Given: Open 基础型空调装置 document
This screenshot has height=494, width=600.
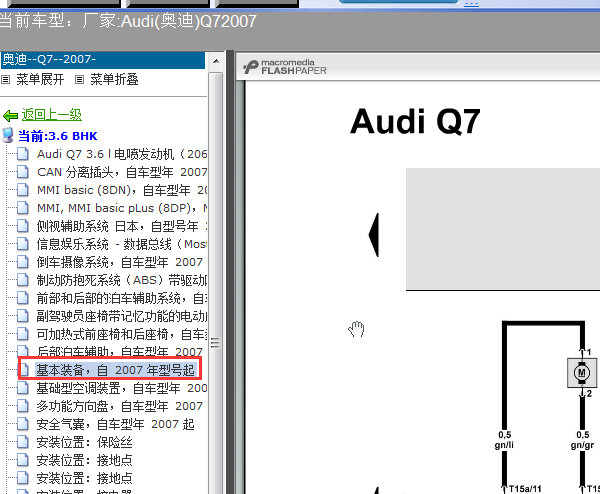Looking at the screenshot, I should click(122, 388).
